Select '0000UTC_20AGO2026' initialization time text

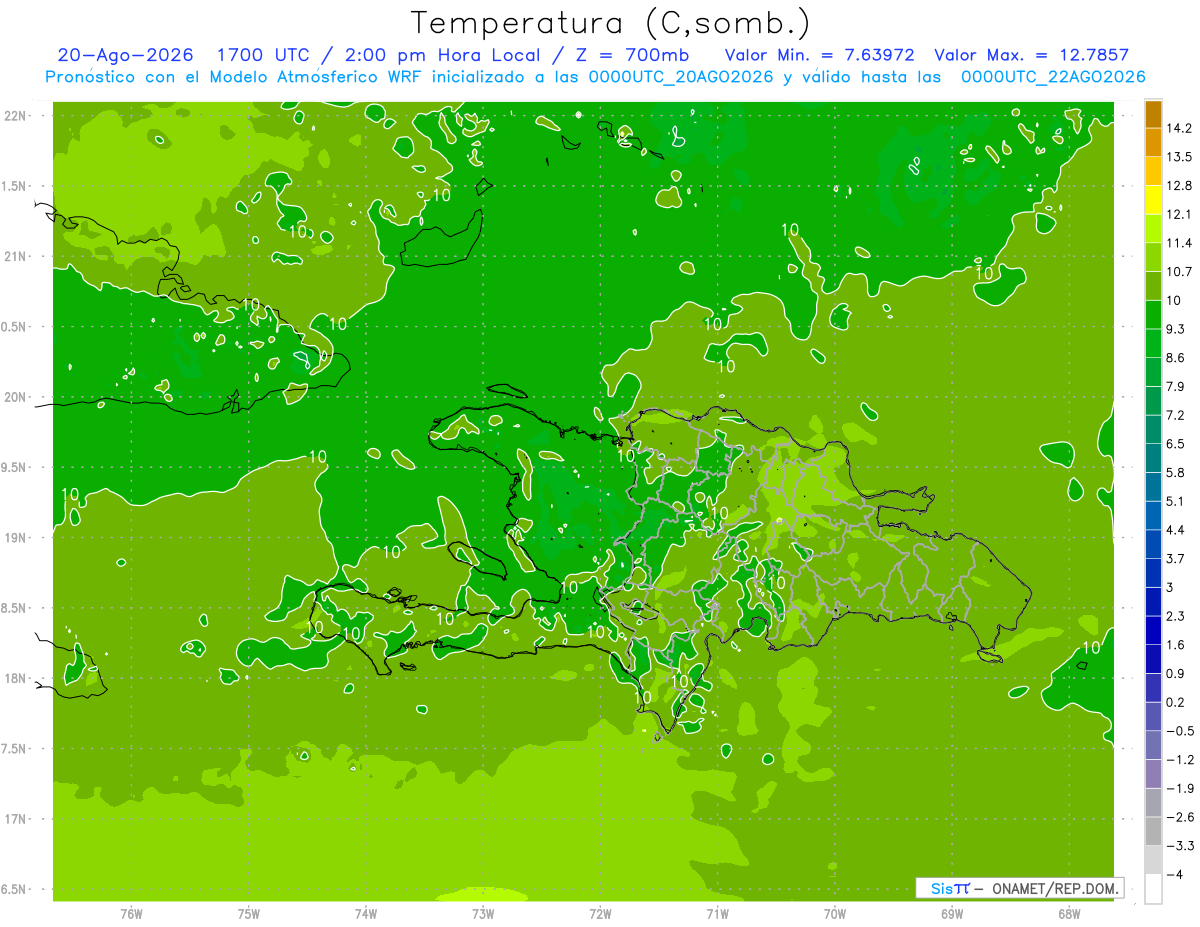[680, 77]
